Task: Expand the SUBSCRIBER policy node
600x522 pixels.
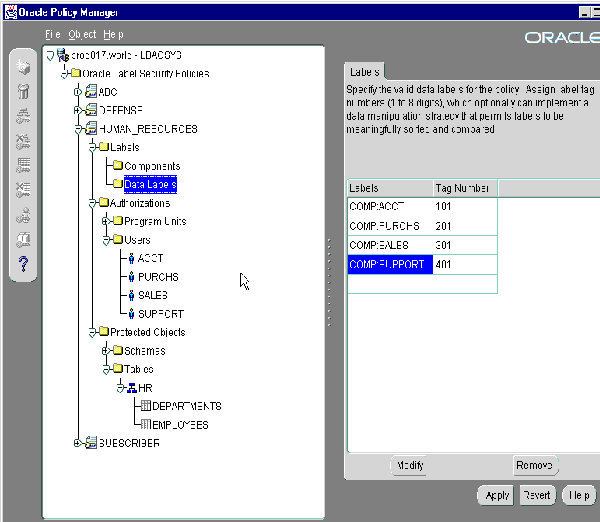Action: coord(78,443)
